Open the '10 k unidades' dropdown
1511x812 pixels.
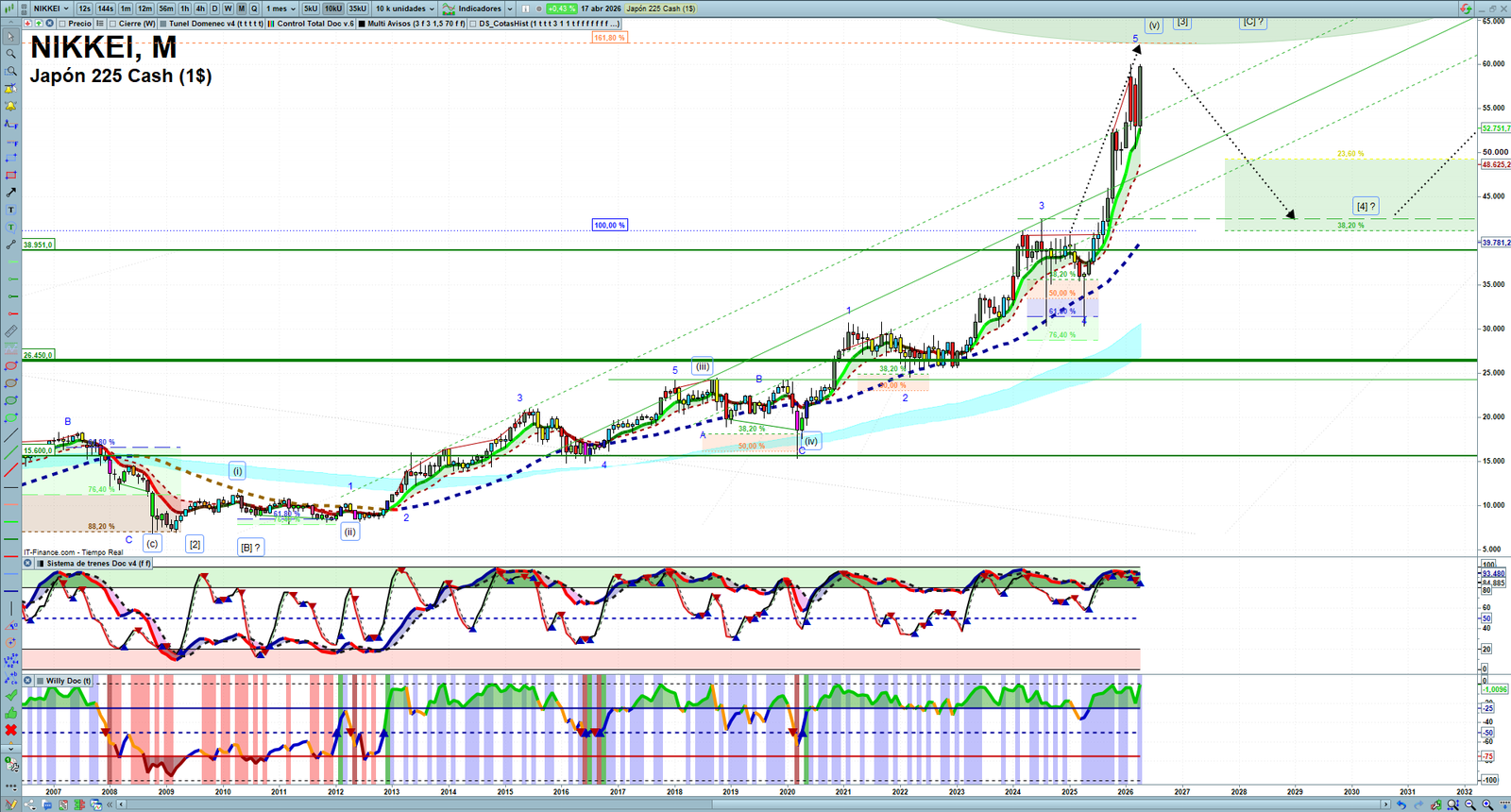405,8
